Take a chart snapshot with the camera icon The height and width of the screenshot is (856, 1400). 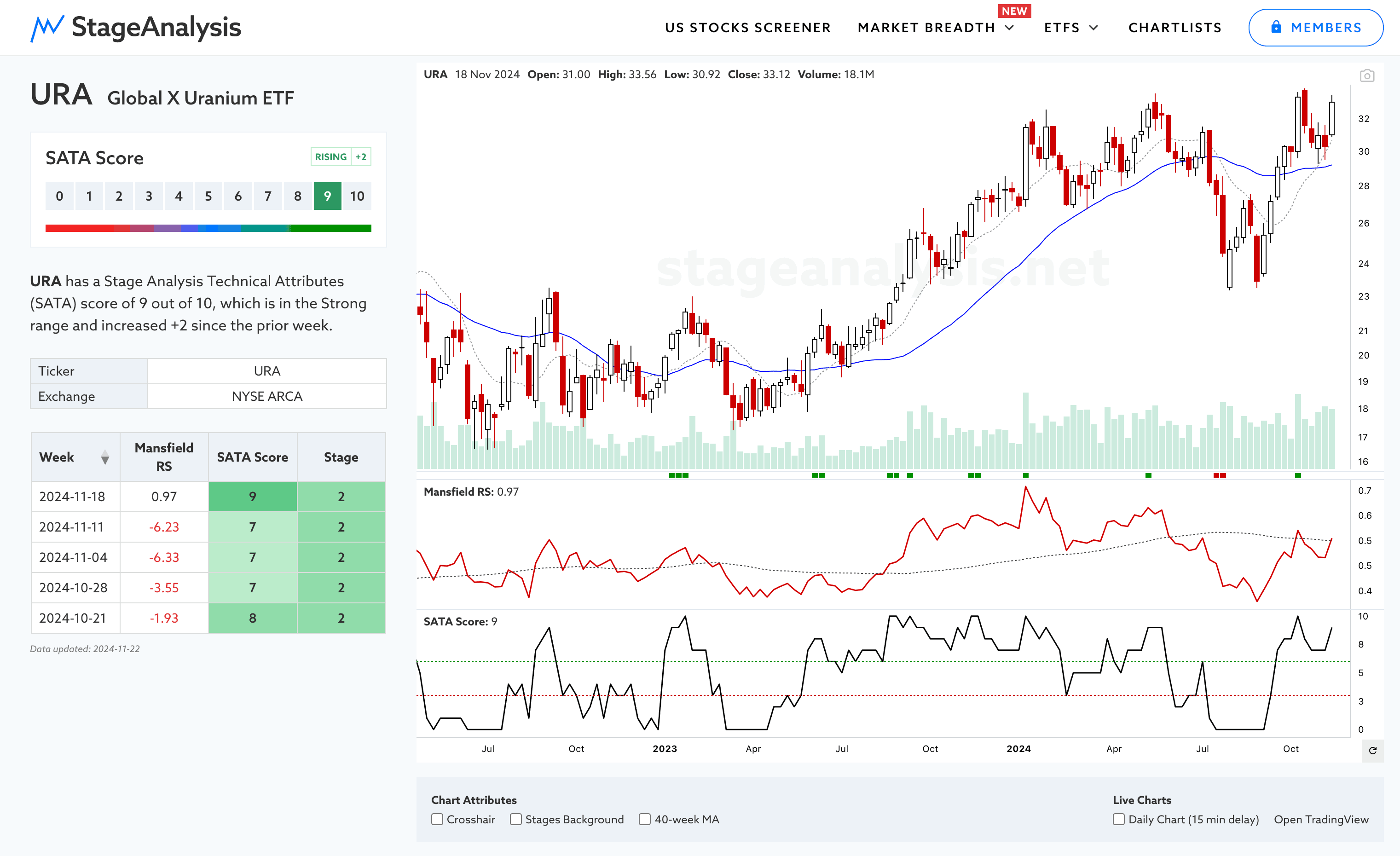1367,75
